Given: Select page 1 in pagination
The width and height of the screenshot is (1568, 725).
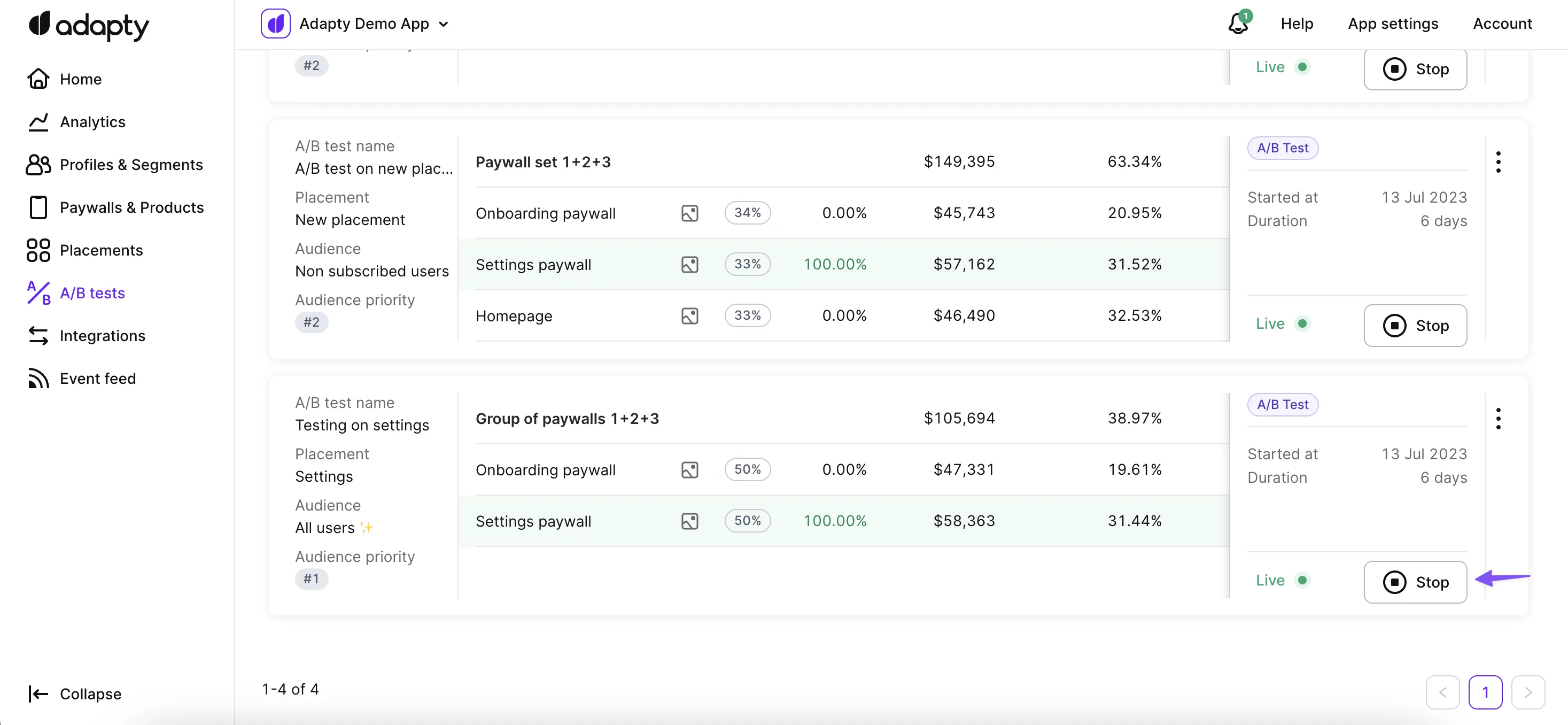Looking at the screenshot, I should 1485,692.
